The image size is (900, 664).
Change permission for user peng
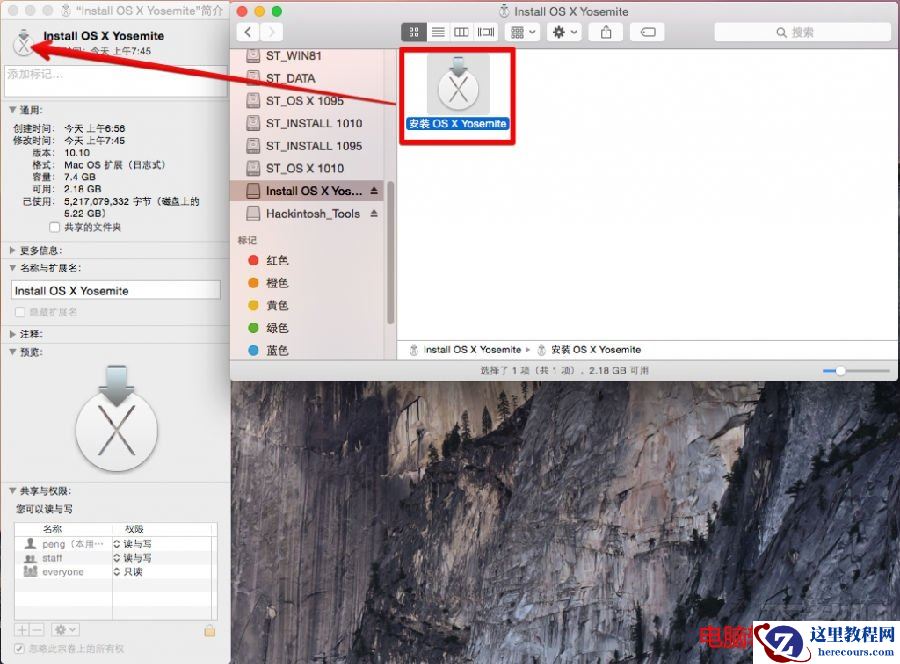pyautogui.click(x=133, y=543)
